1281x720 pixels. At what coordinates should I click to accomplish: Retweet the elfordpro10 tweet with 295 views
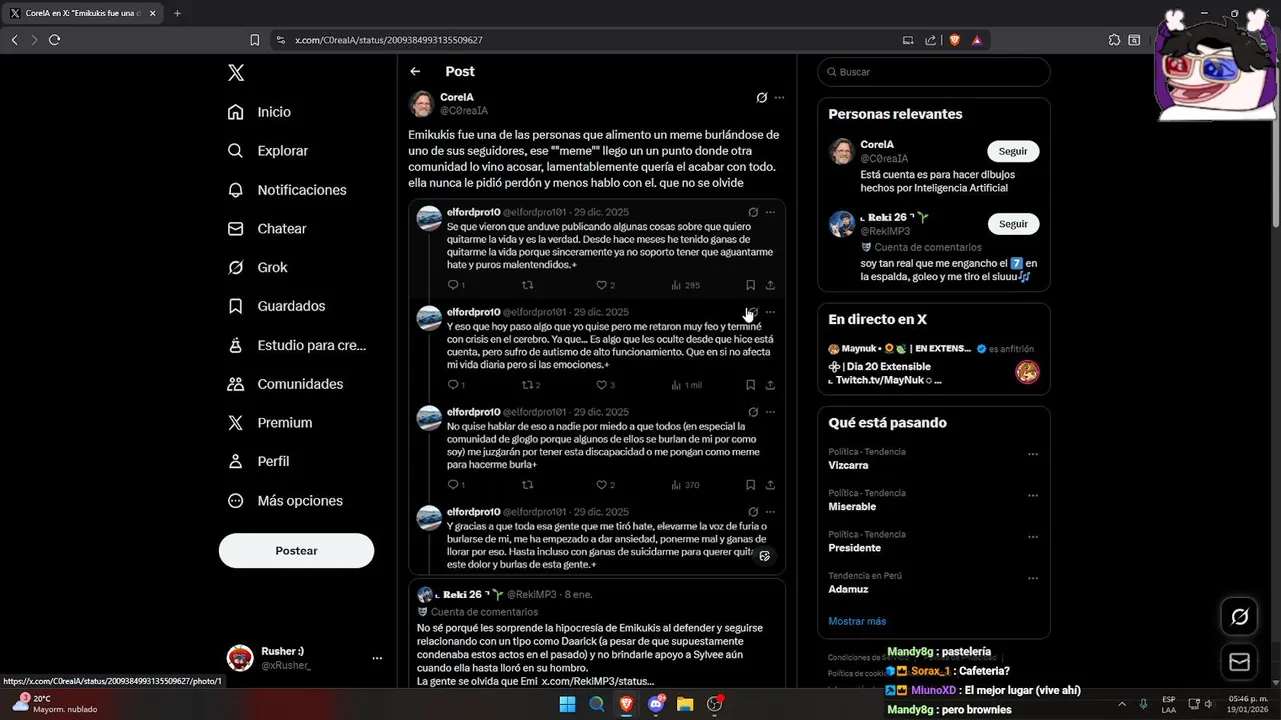[x=528, y=285]
